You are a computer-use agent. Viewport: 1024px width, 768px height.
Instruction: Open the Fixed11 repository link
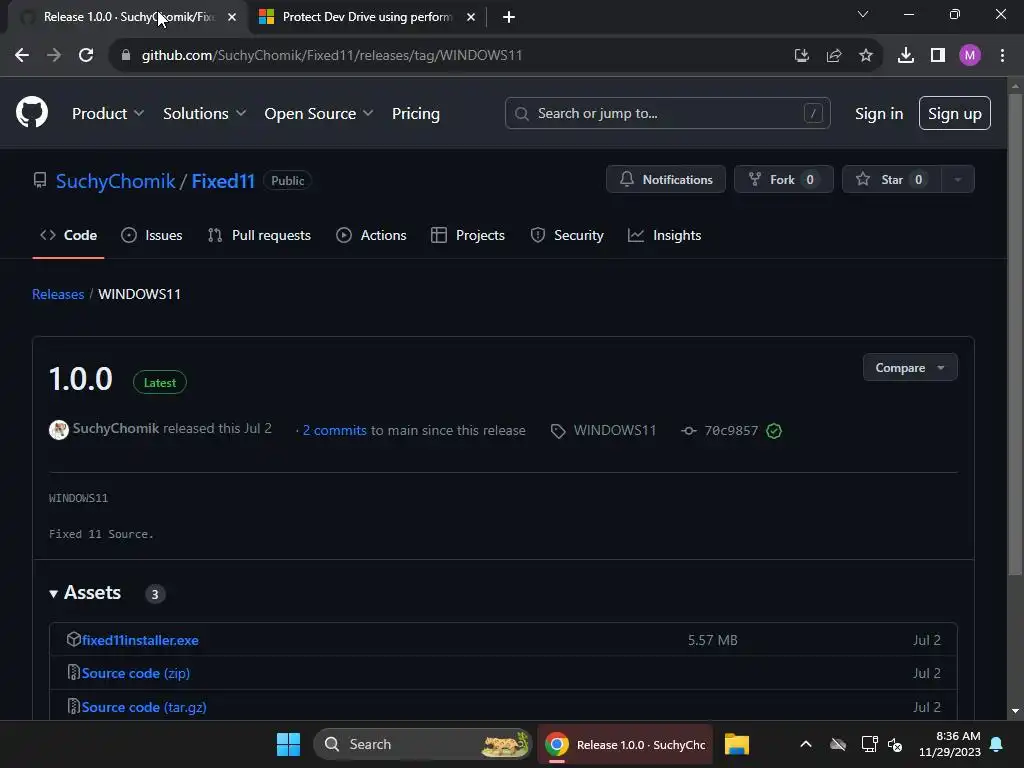pyautogui.click(x=223, y=180)
